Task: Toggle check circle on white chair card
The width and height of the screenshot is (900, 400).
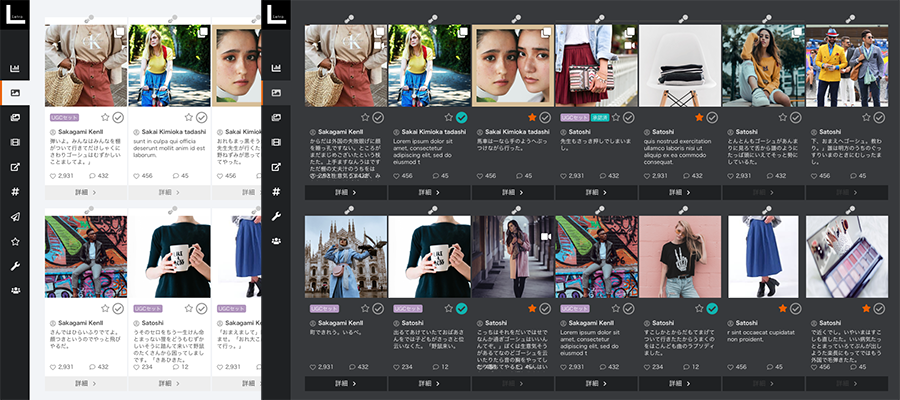Action: [x=712, y=118]
